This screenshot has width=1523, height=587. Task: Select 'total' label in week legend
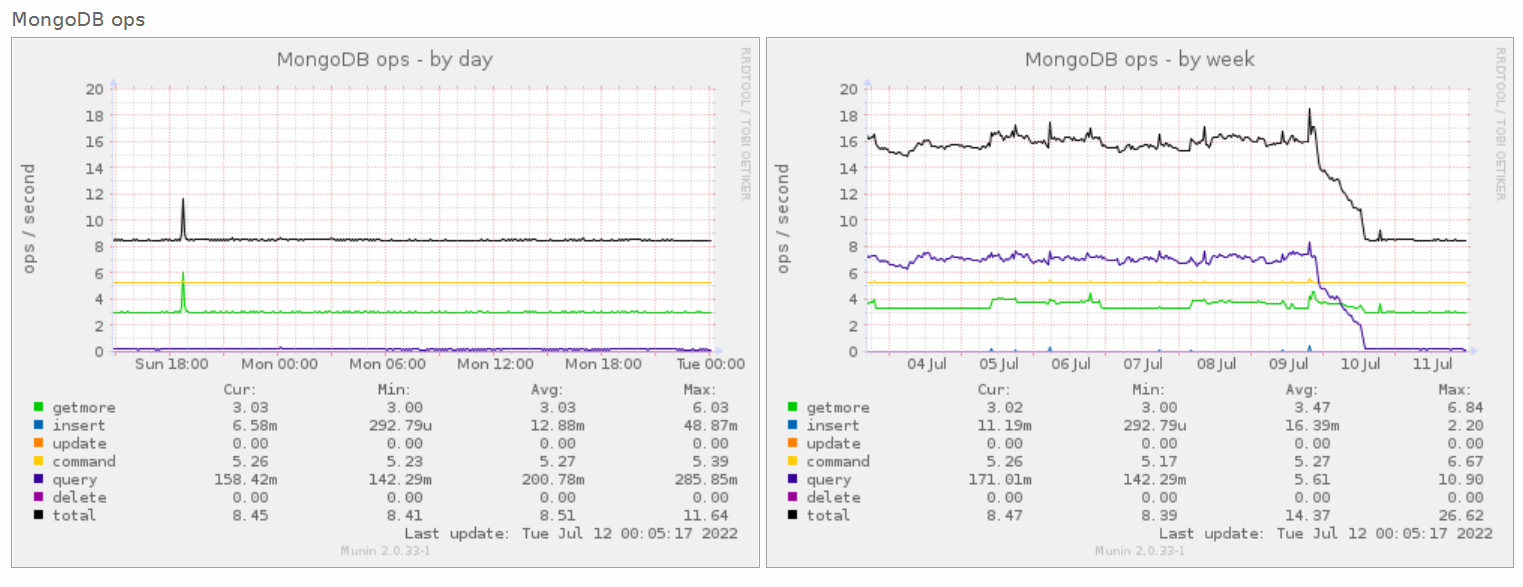pyautogui.click(x=830, y=516)
